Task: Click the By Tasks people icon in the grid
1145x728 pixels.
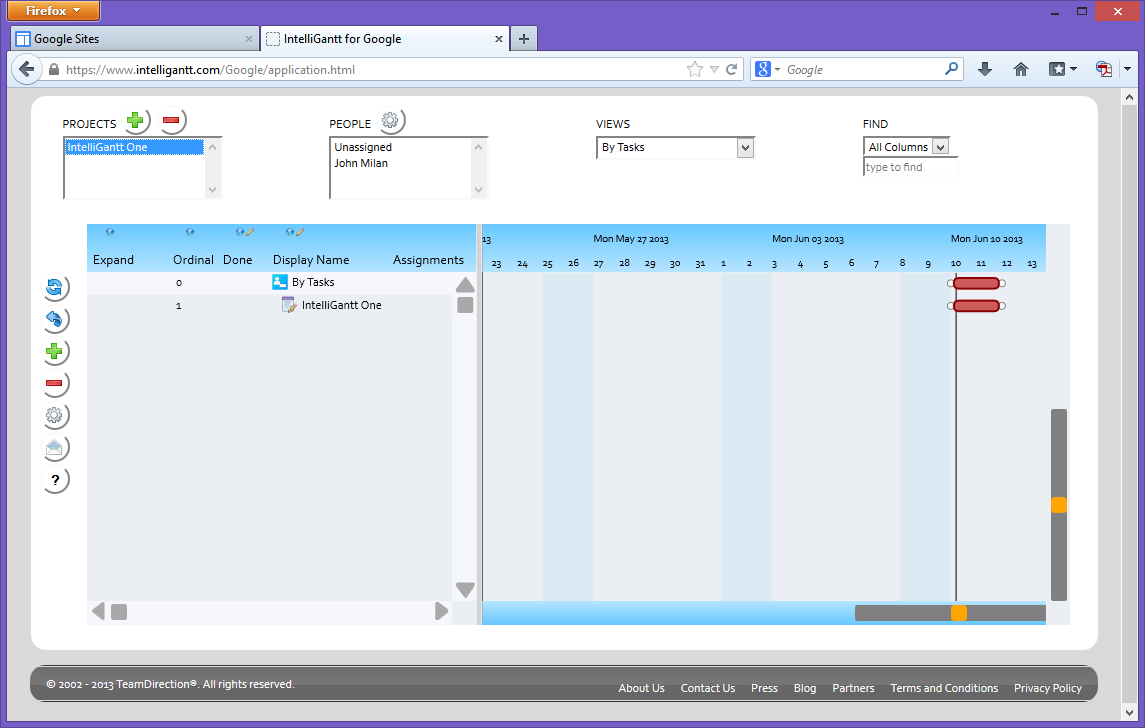Action: click(280, 282)
